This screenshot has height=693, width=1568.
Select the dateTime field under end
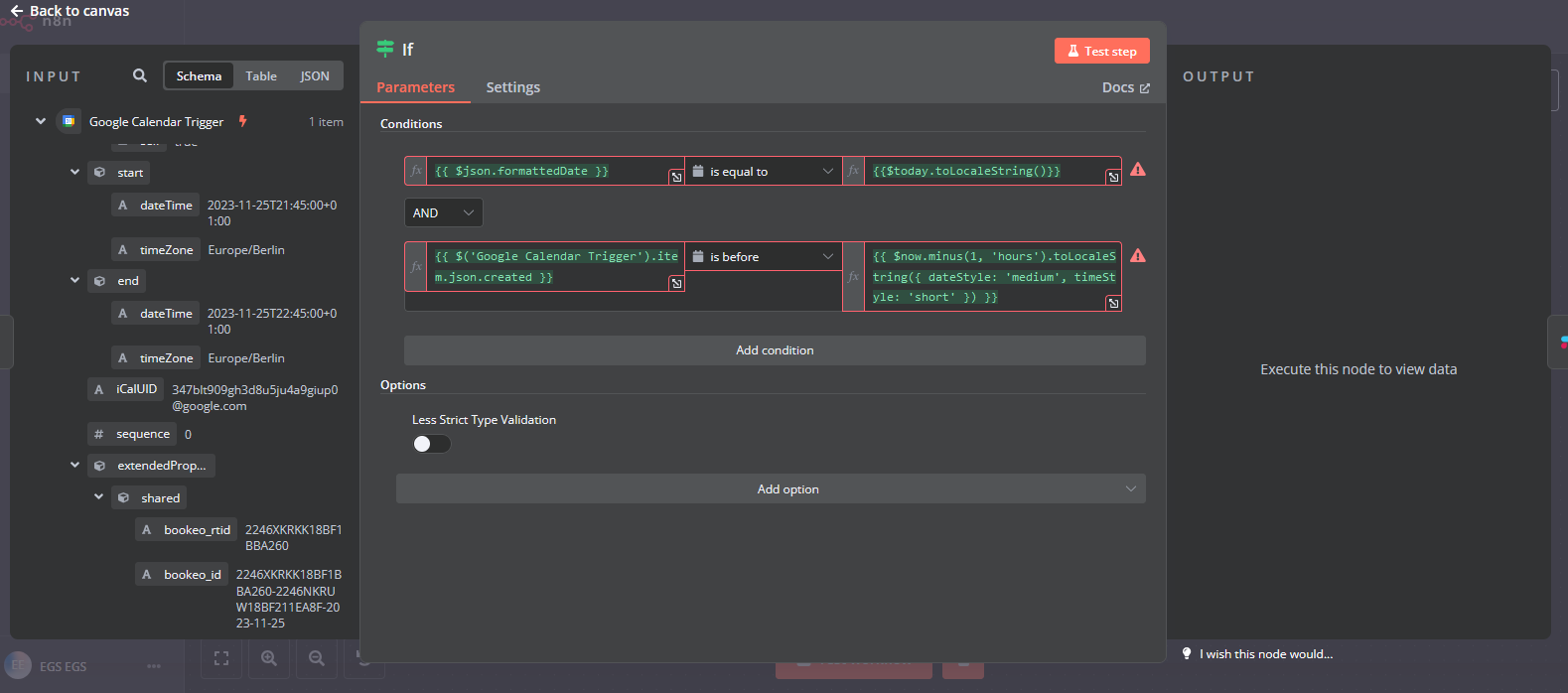[155, 314]
